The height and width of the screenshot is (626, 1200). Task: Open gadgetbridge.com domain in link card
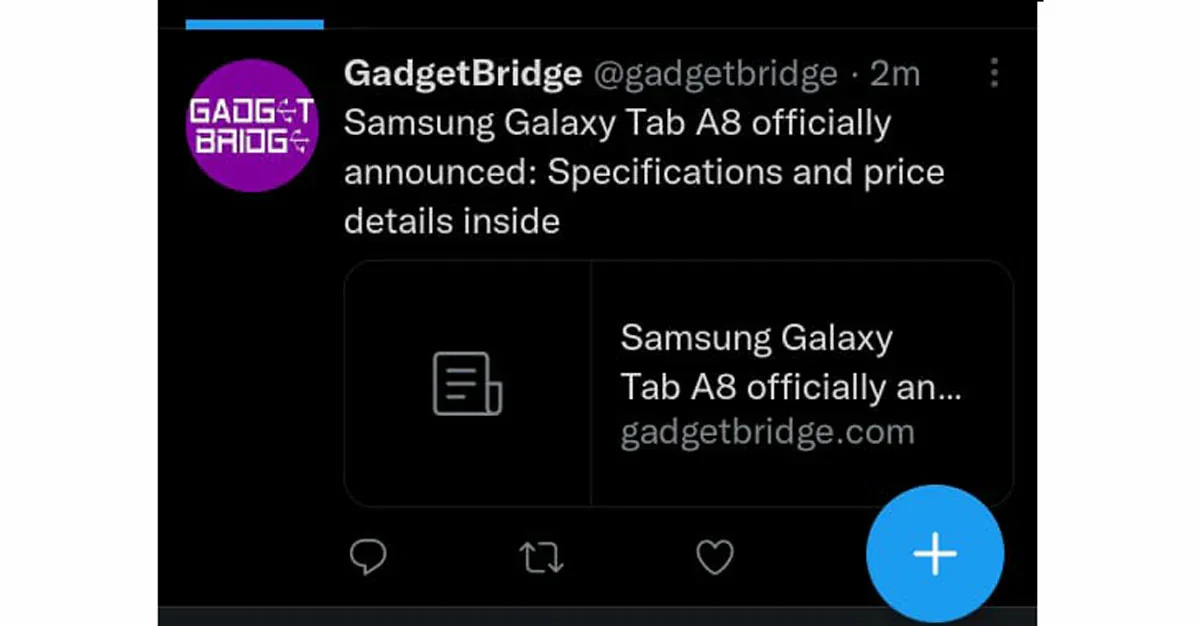(x=767, y=433)
